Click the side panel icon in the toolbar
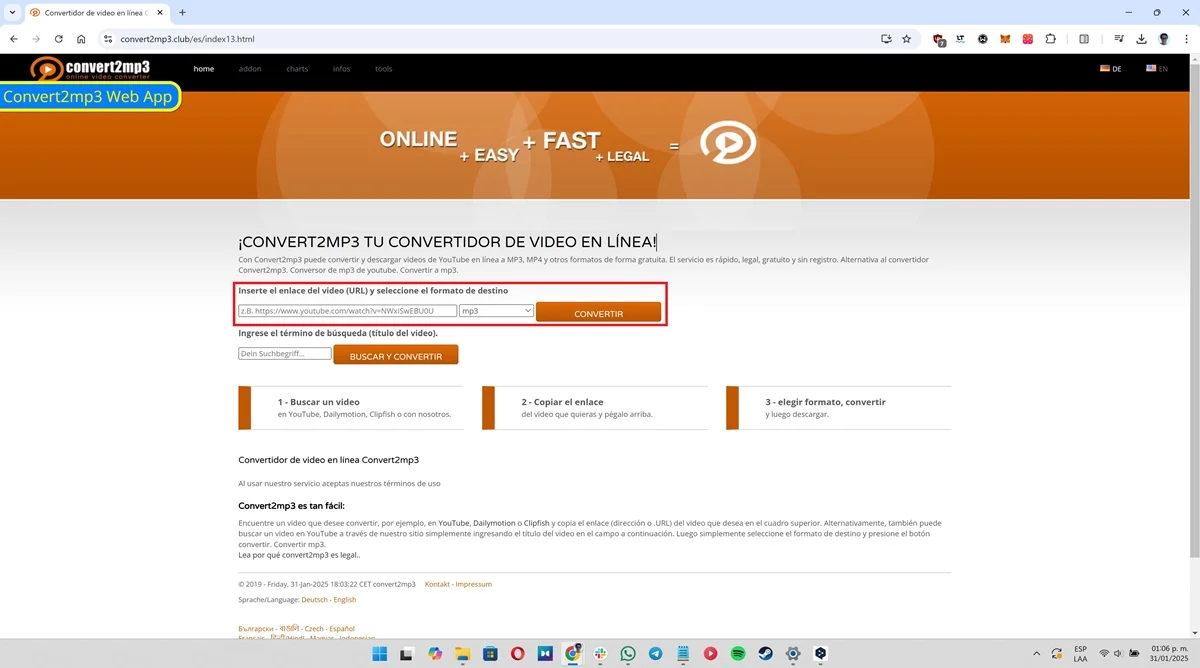The width and height of the screenshot is (1200, 668). pyautogui.click(x=1084, y=38)
